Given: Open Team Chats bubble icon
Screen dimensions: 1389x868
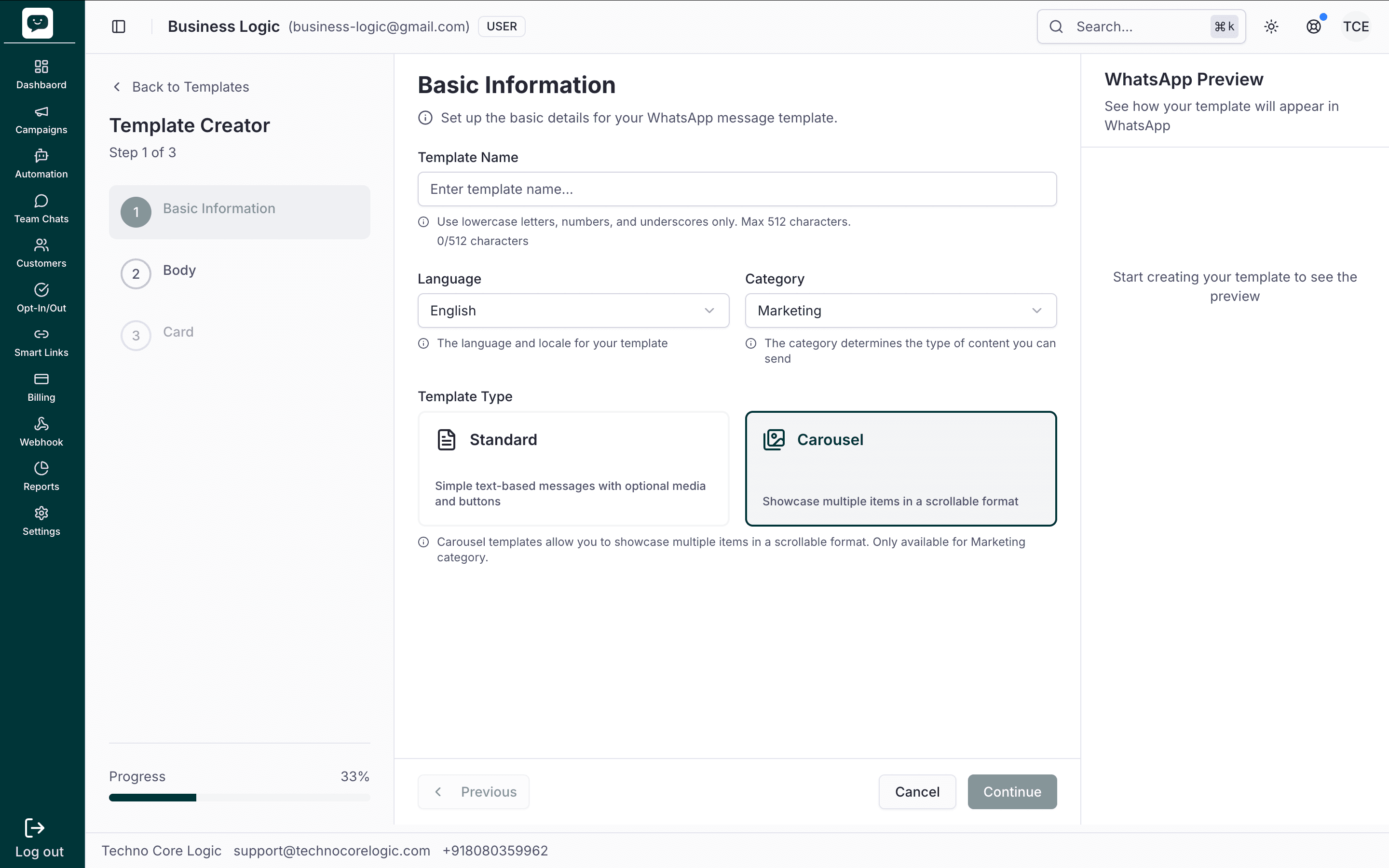Looking at the screenshot, I should [41, 200].
